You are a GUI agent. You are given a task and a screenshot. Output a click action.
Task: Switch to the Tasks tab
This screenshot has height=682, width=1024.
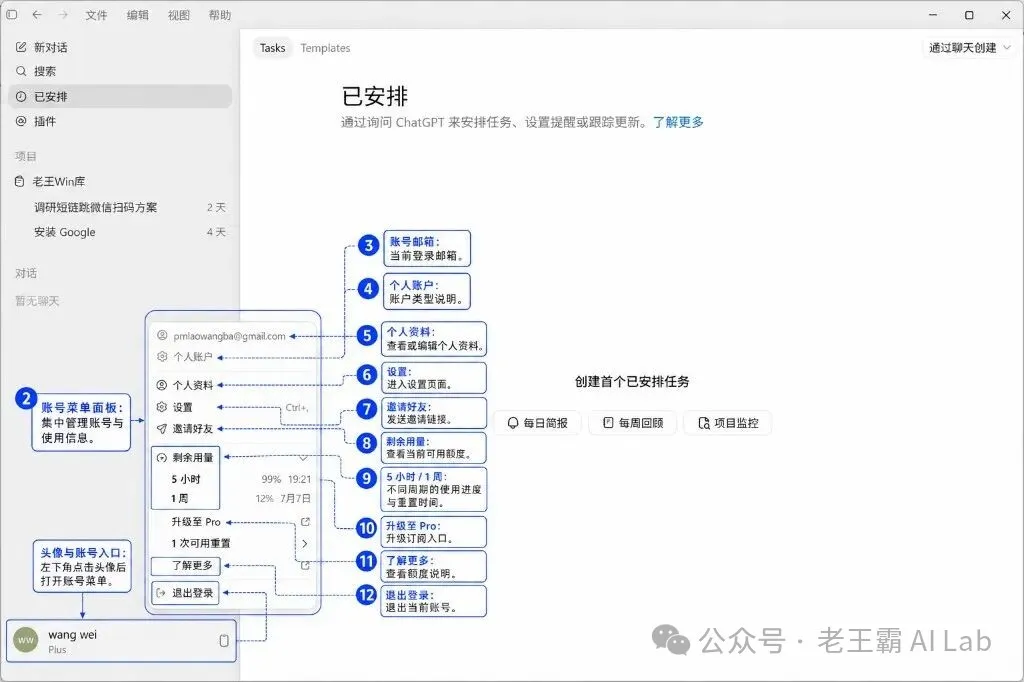pos(272,48)
